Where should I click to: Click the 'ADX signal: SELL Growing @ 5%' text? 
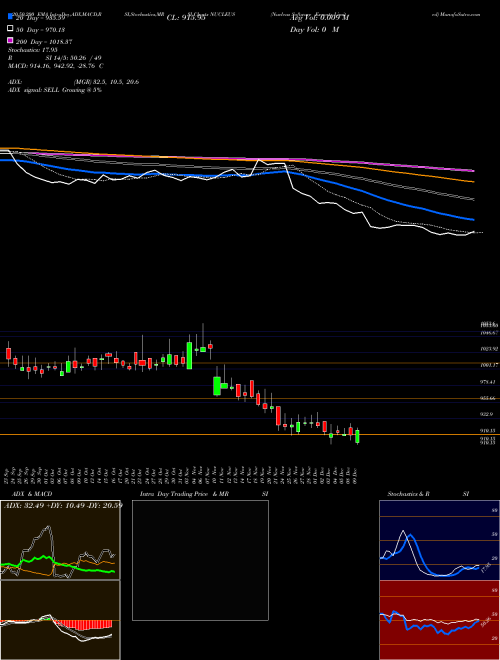click(55, 90)
